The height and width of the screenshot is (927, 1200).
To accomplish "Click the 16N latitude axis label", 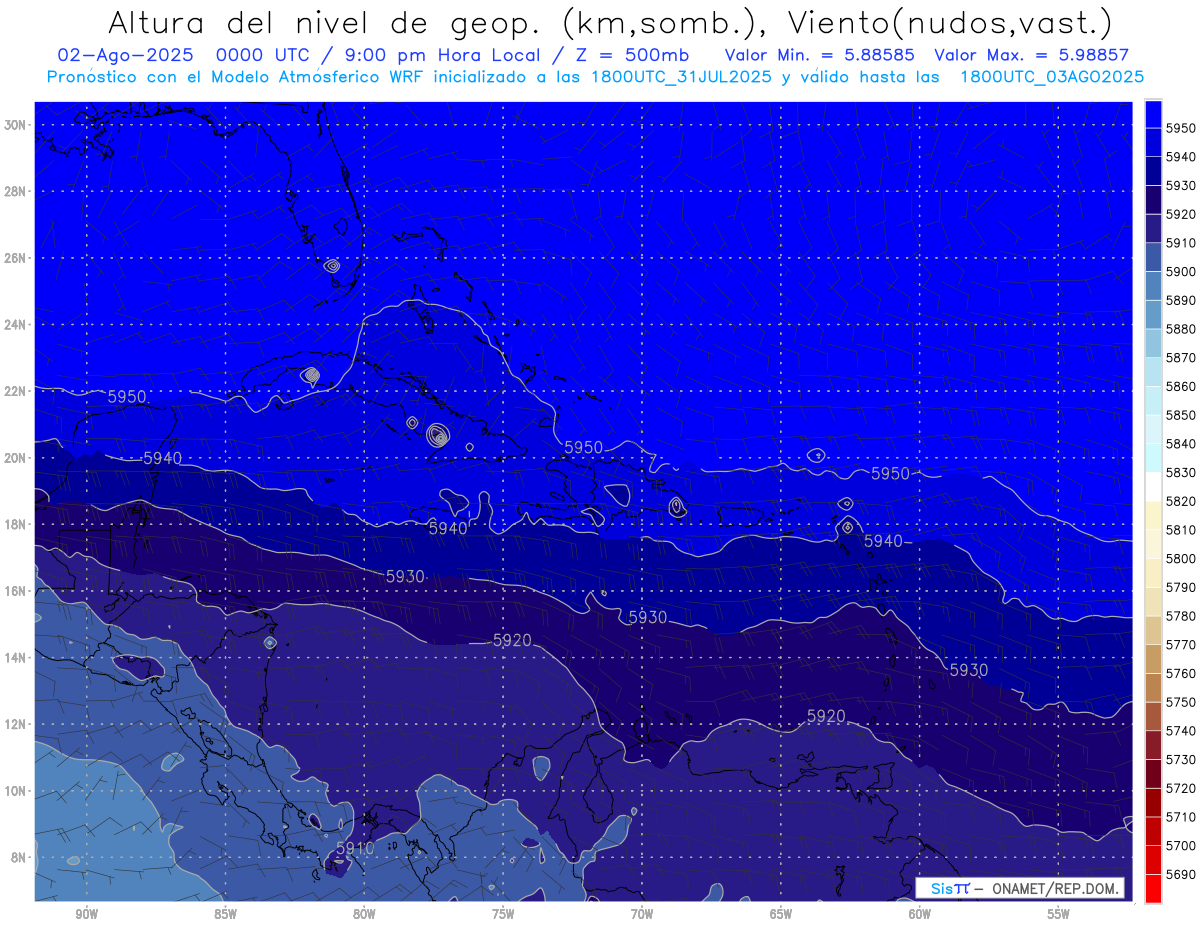I will click(15, 591).
